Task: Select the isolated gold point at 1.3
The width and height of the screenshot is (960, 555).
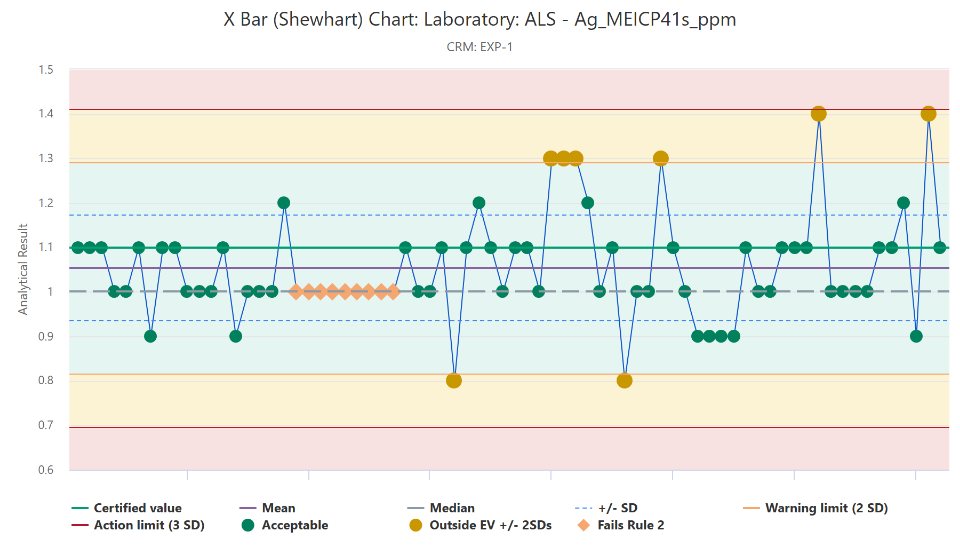Action: point(661,159)
